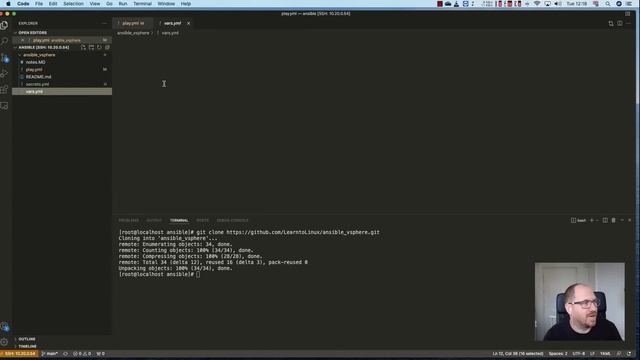Change indentation via Spaces: 2
Screen dimensions: 640x360
[558, 354]
